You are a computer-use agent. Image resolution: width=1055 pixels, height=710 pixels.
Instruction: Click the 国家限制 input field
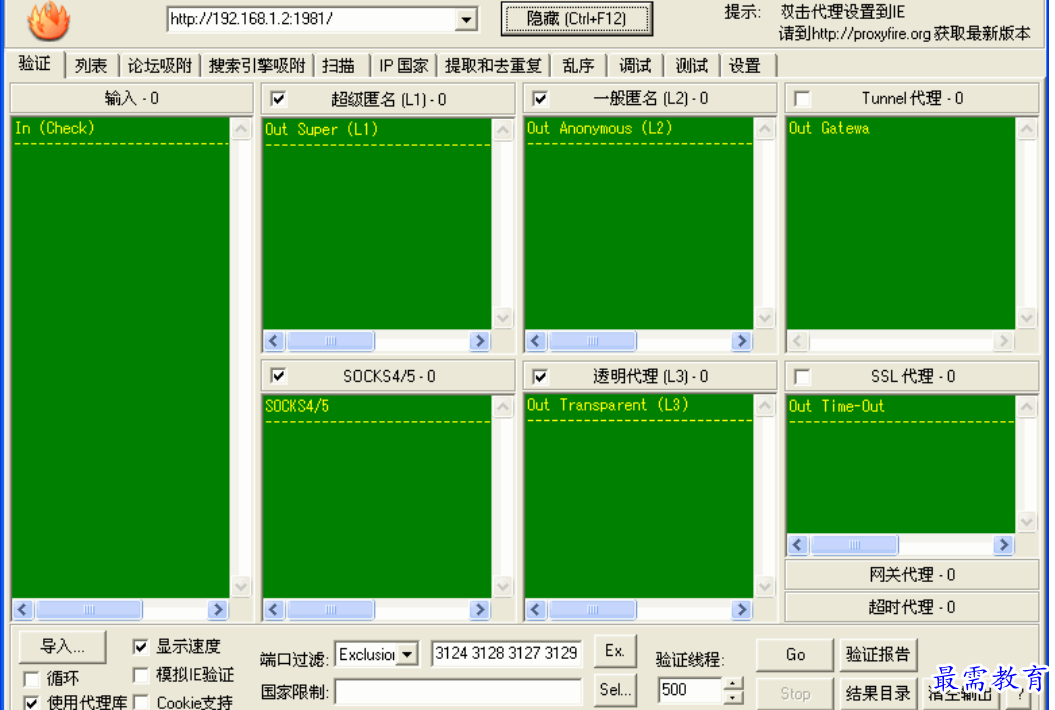pyautogui.click(x=458, y=691)
